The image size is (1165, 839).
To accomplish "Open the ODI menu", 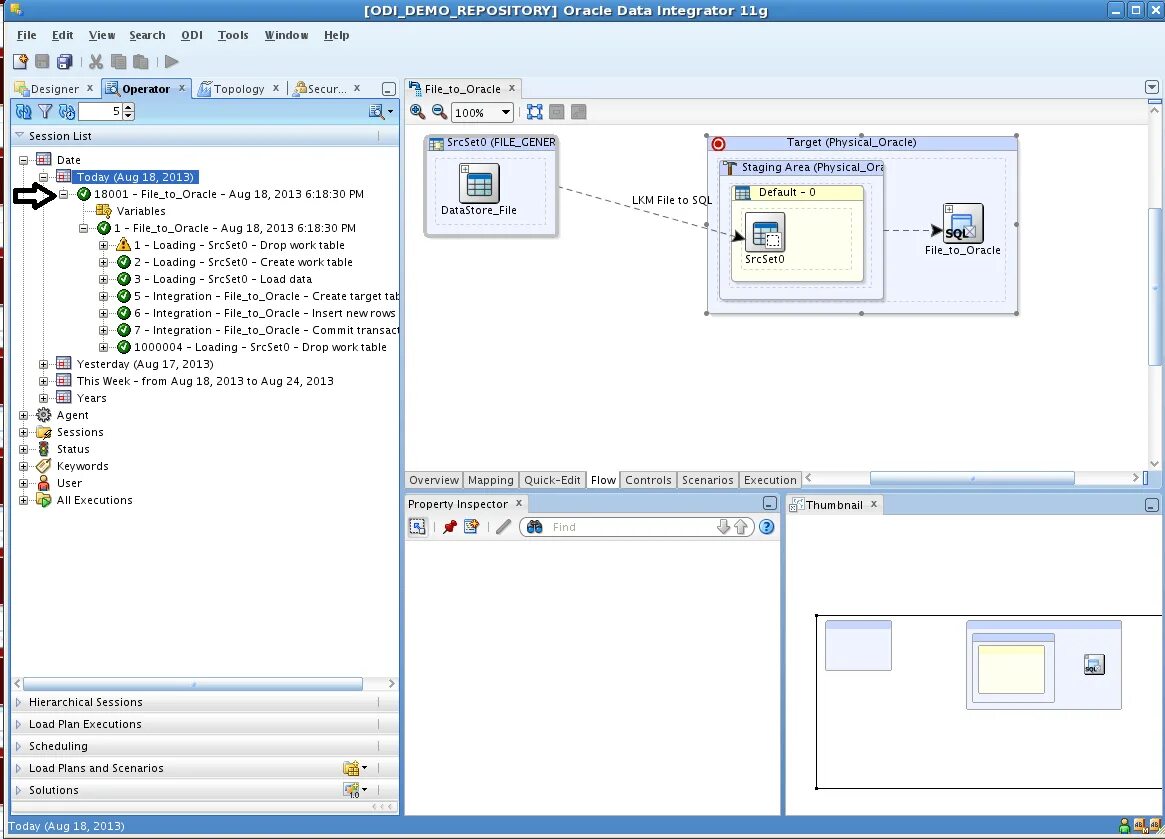I will click(192, 35).
